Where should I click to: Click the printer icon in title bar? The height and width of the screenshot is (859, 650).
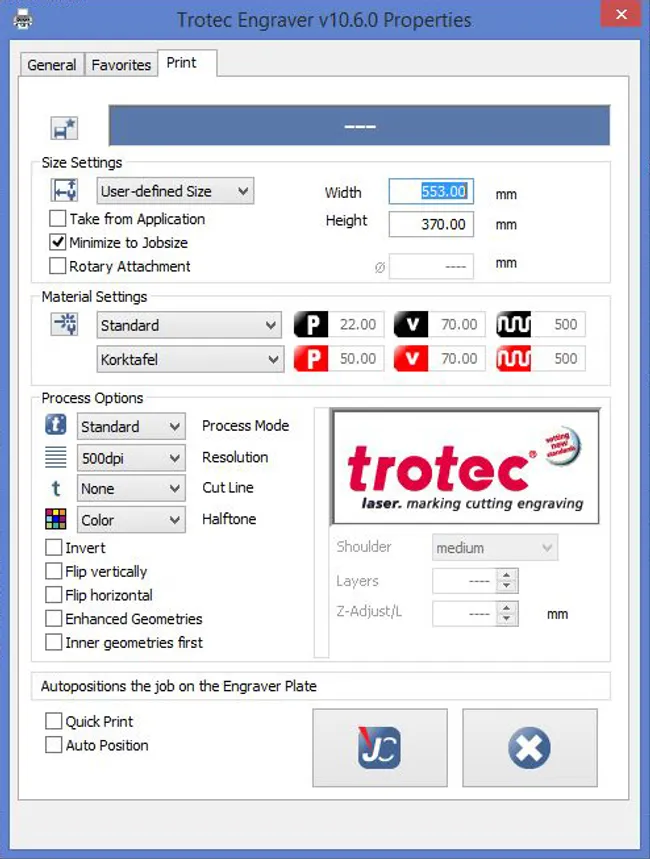(x=22, y=21)
